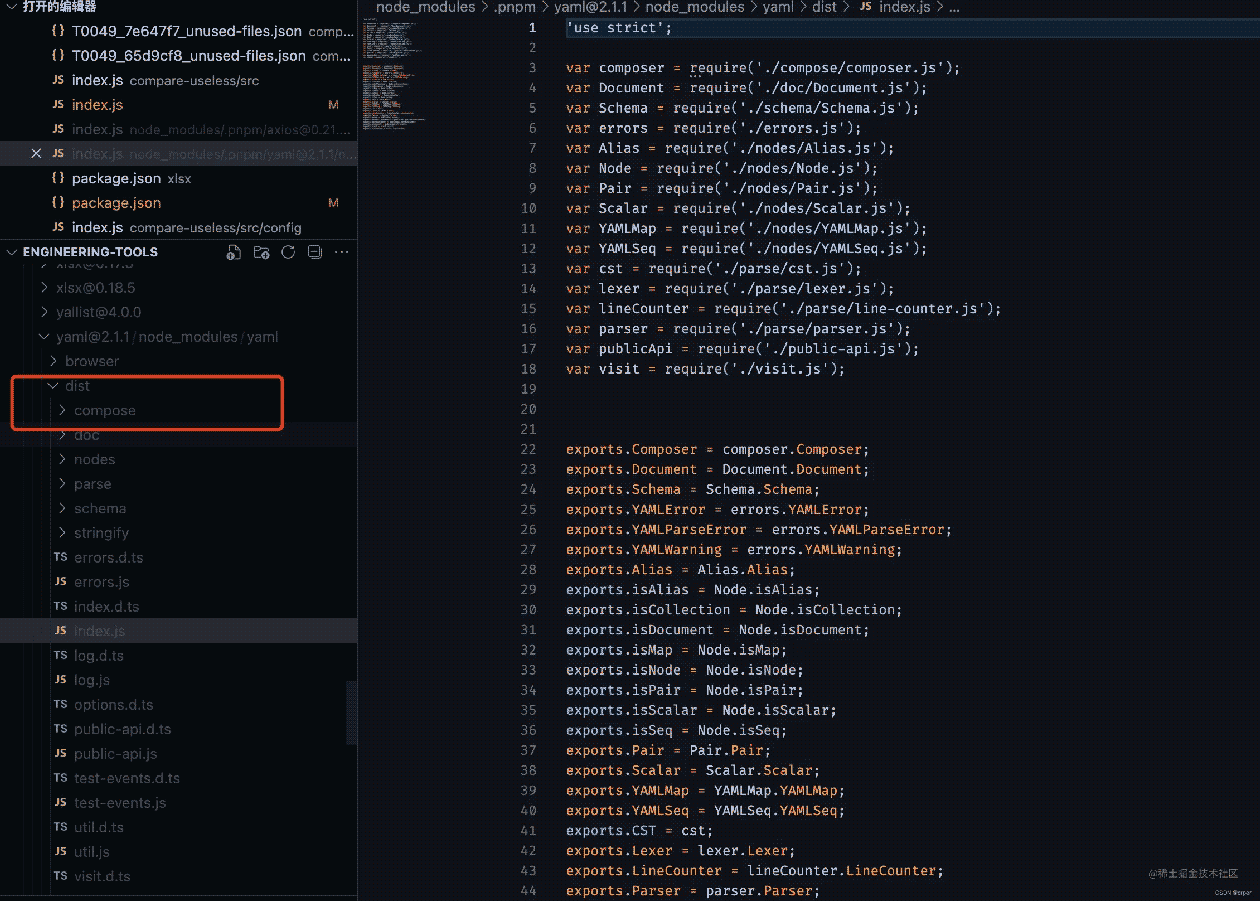Click exports.YAMLParseError on line 26
Screen dimensions: 1260x901
click(656, 529)
